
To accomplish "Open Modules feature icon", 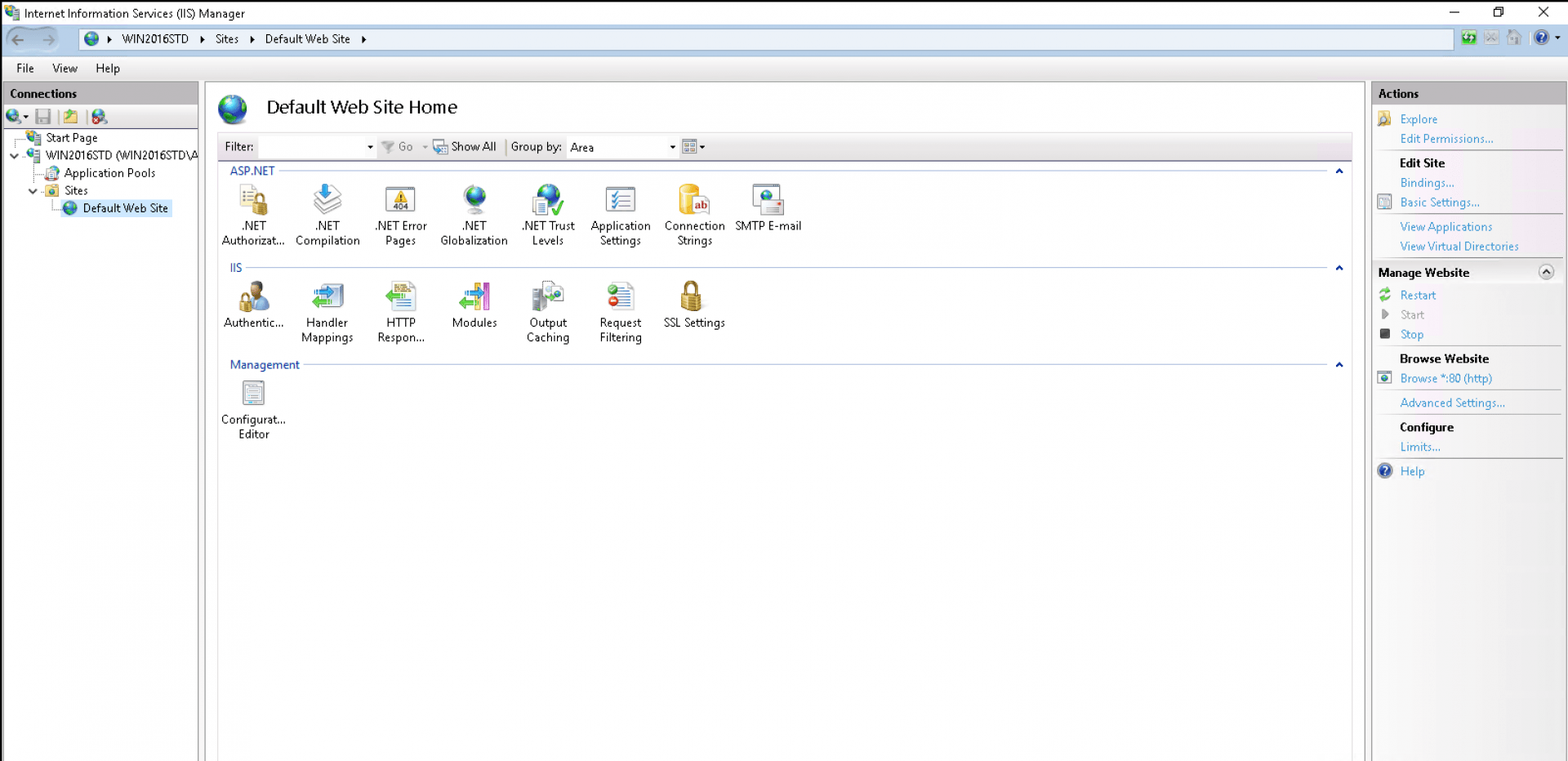I will click(474, 305).
